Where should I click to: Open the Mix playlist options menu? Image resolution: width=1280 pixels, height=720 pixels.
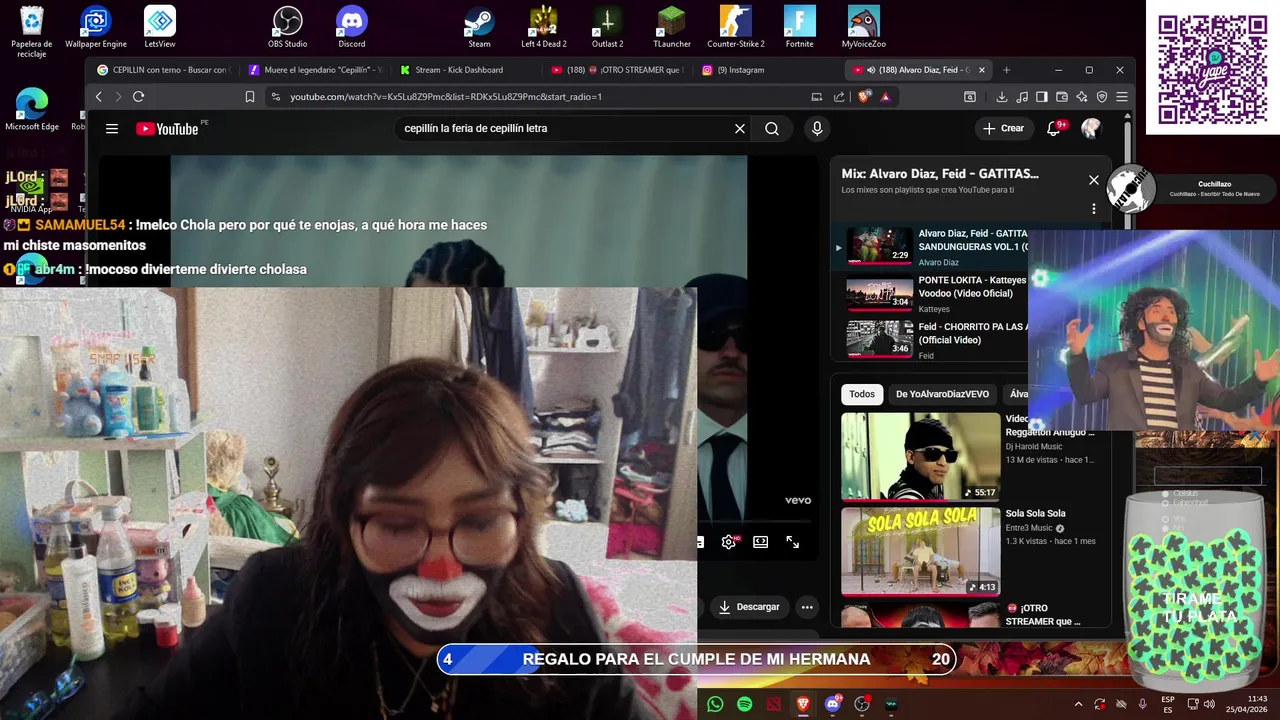tap(1093, 209)
